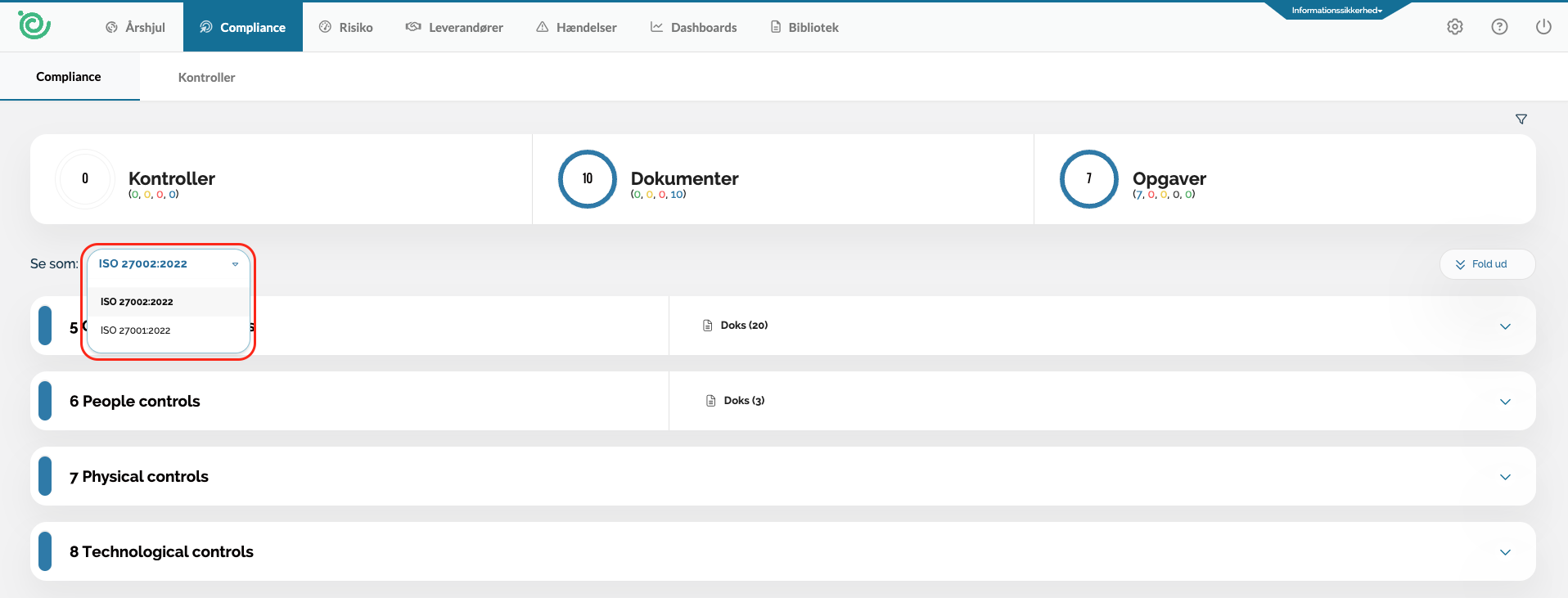Screen dimensions: 1568x598
Task: Select ISO 27001:2022 from the dropdown list
Action: coord(136,330)
